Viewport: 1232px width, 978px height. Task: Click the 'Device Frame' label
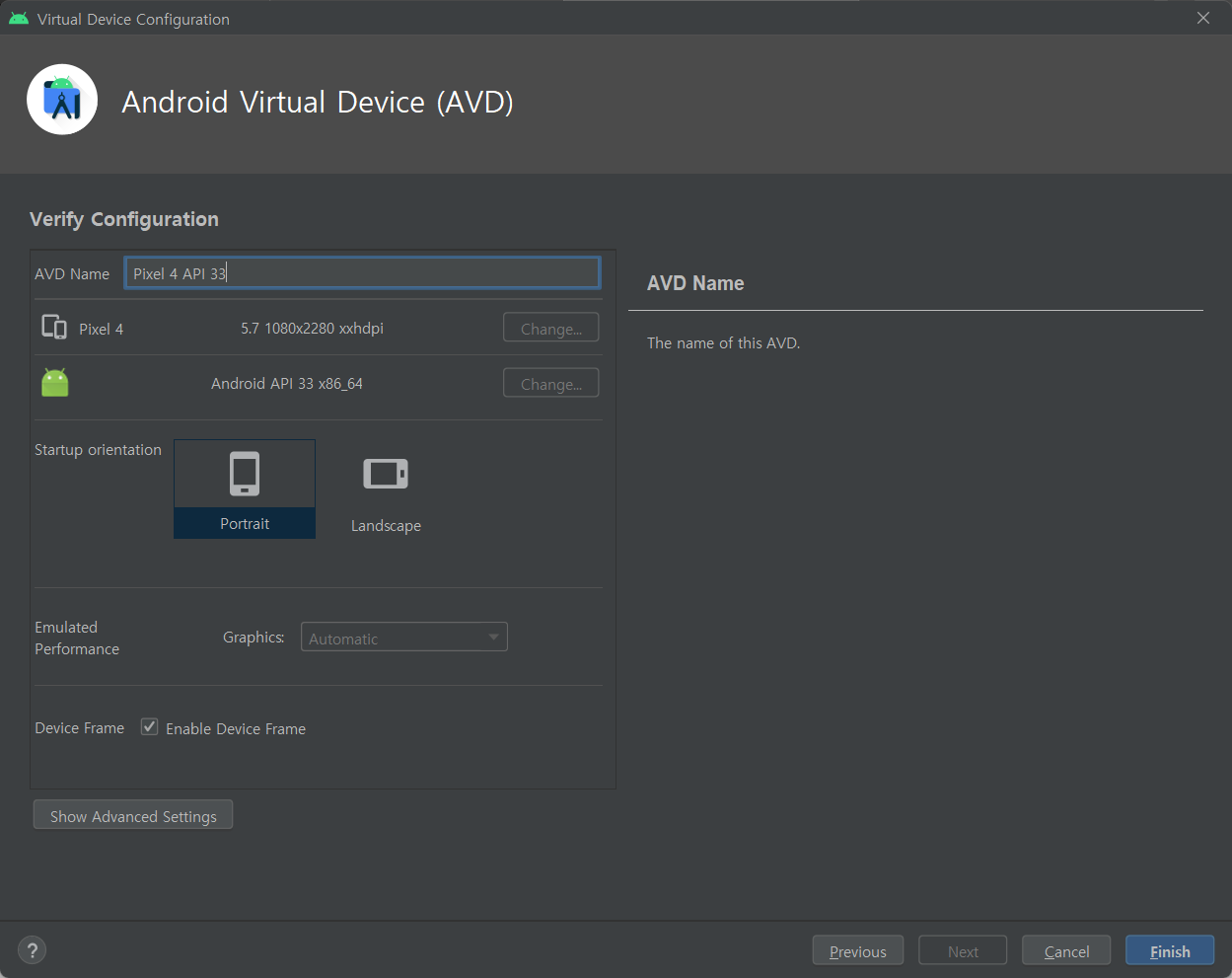(80, 727)
